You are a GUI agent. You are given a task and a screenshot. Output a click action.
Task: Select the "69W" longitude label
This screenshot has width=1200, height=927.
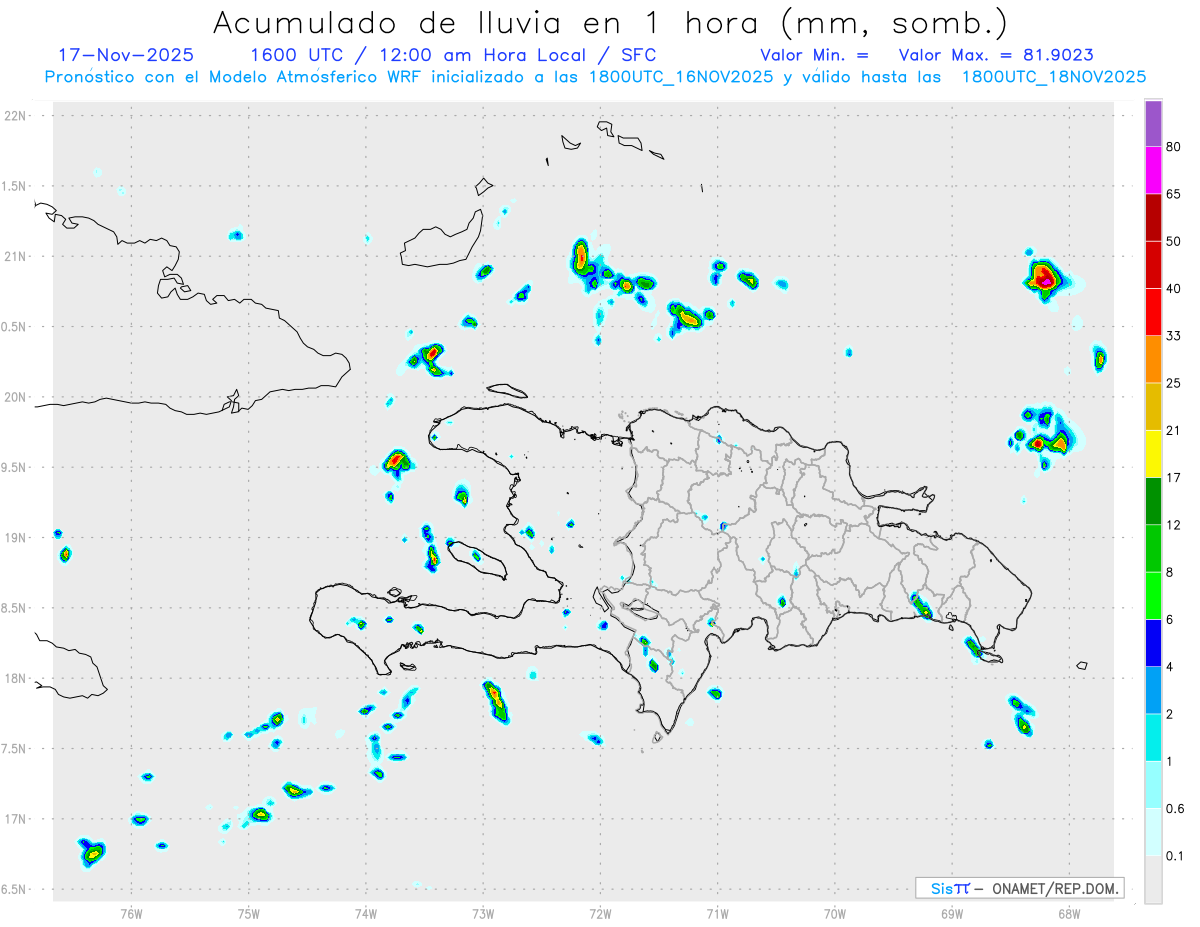[952, 913]
